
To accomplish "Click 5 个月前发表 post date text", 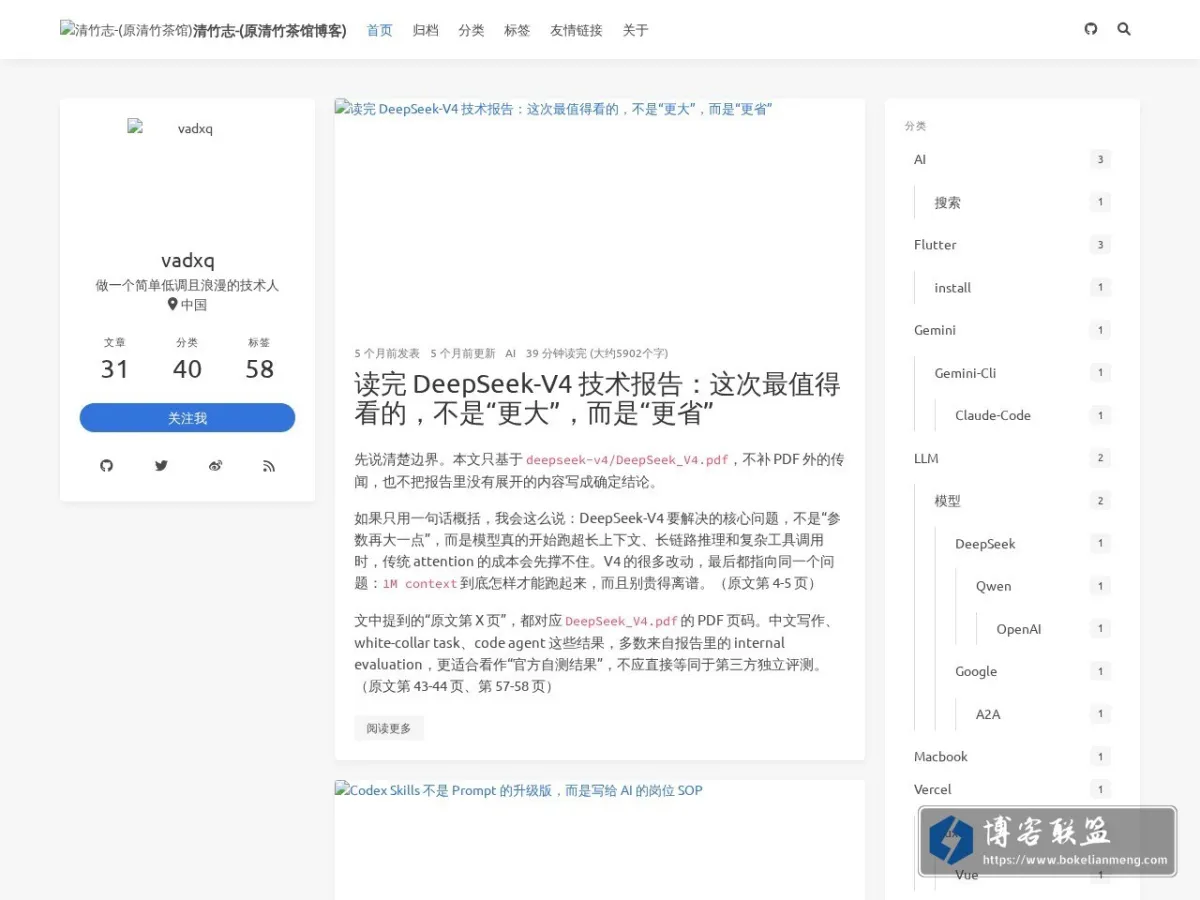I will [x=387, y=353].
